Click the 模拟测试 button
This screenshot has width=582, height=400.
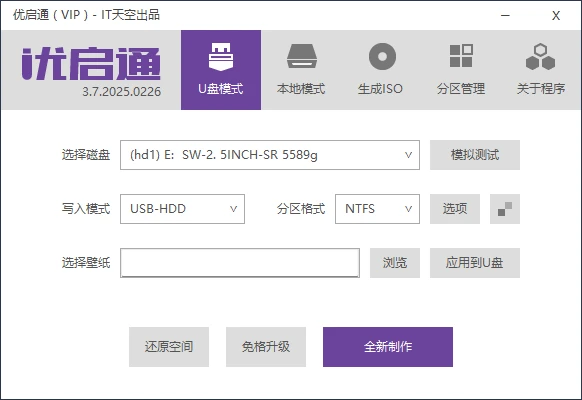475,155
